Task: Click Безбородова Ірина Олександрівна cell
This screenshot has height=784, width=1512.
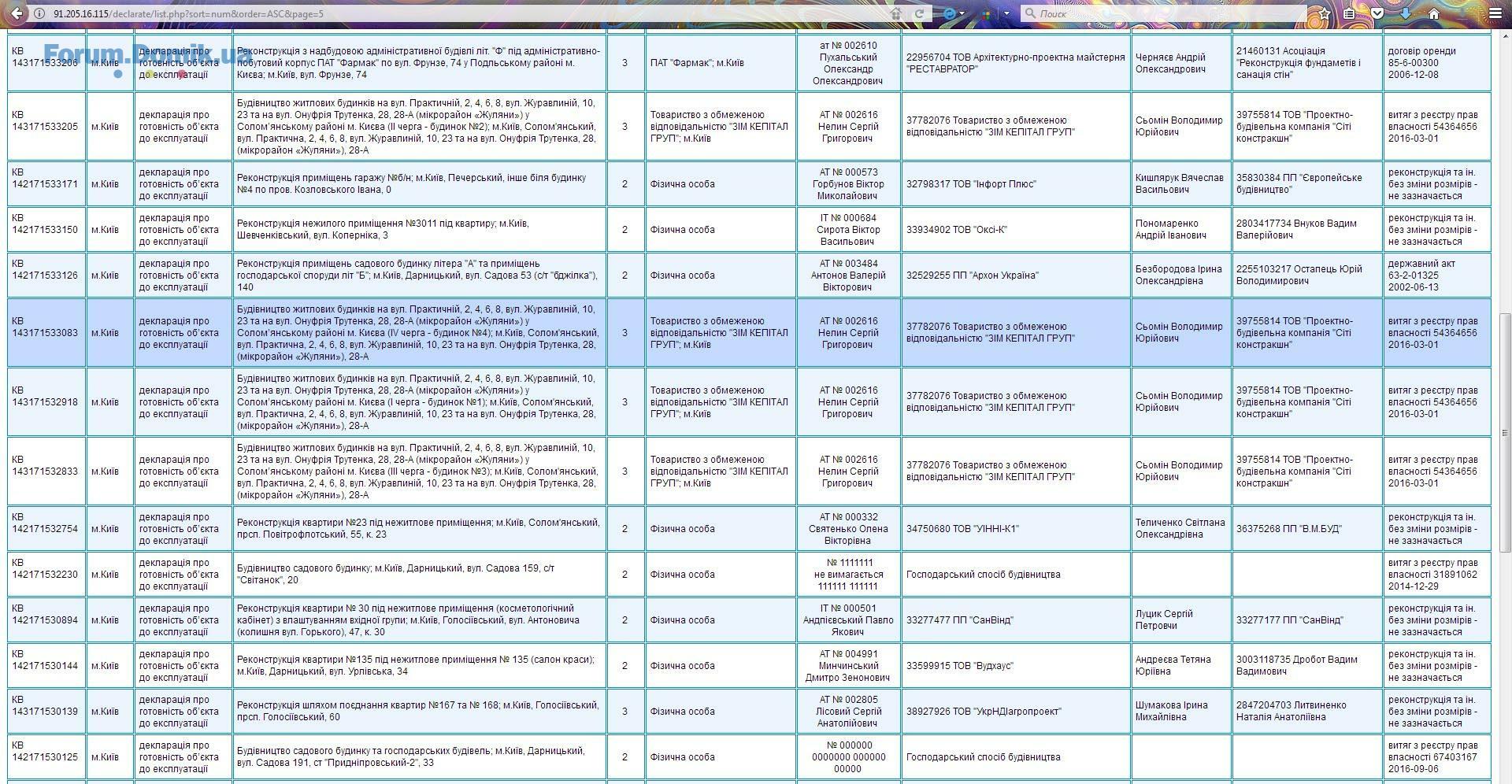Action: (x=1181, y=276)
